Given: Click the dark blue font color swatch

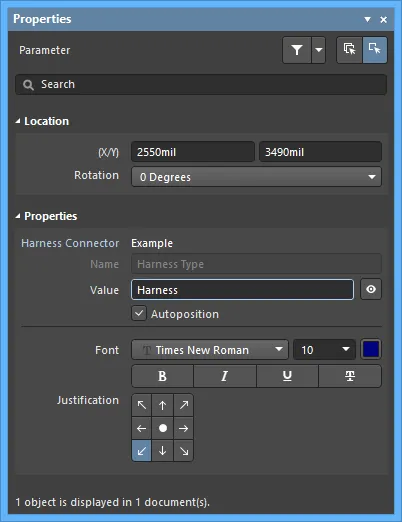Looking at the screenshot, I should click(371, 349).
